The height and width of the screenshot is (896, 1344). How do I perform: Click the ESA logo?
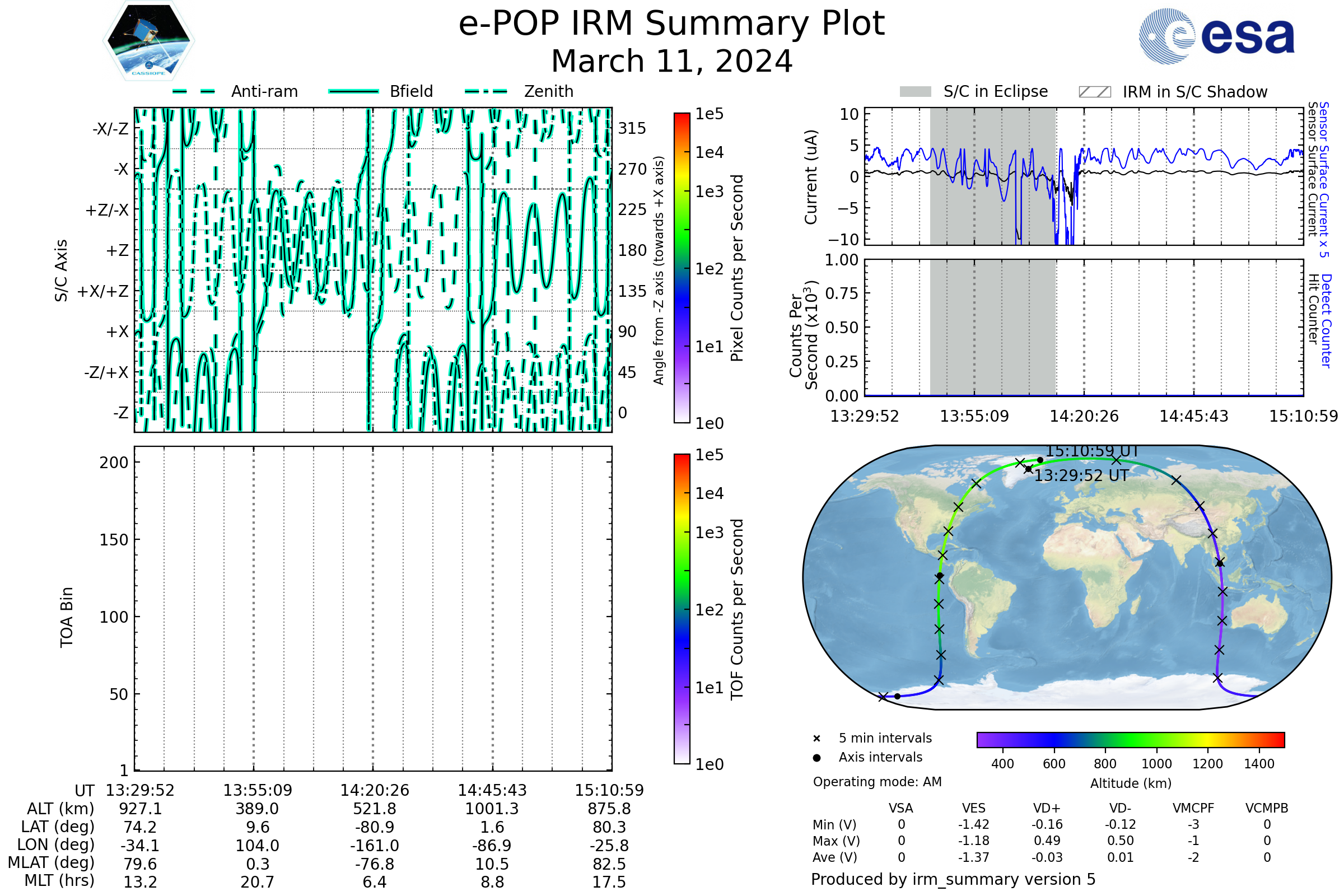pyautogui.click(x=1216, y=36)
